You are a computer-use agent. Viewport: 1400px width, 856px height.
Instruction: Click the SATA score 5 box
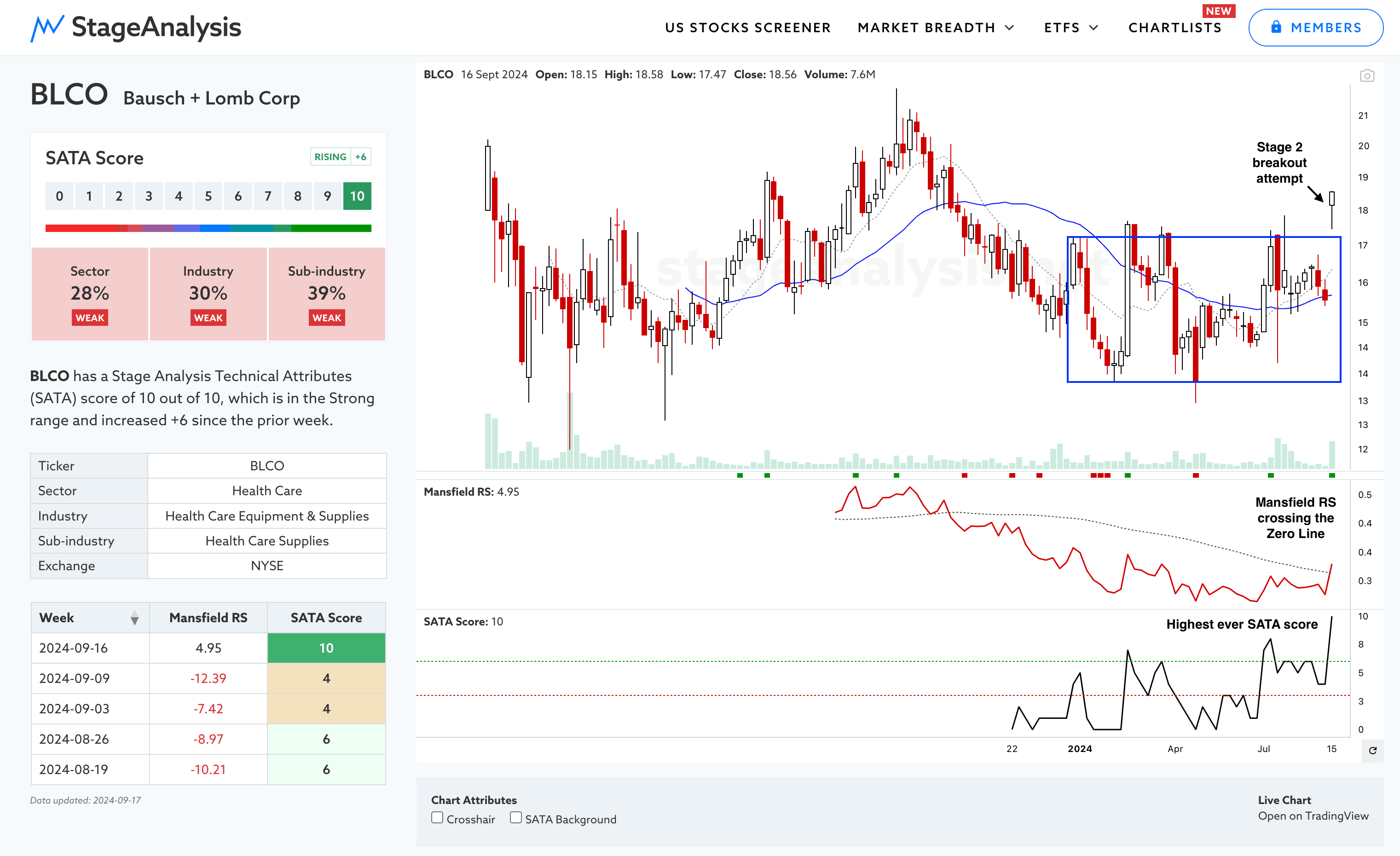coord(208,196)
